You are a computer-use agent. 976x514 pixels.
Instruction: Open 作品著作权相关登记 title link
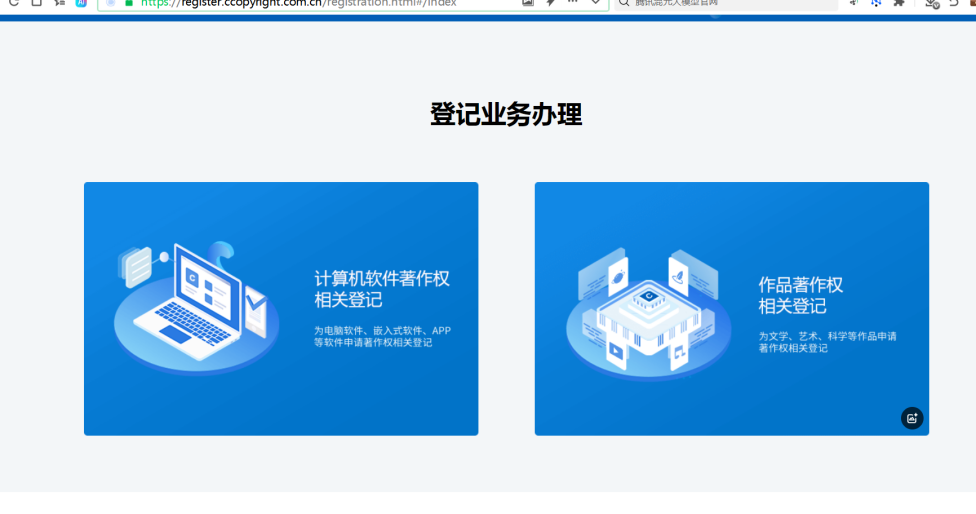tap(800, 295)
